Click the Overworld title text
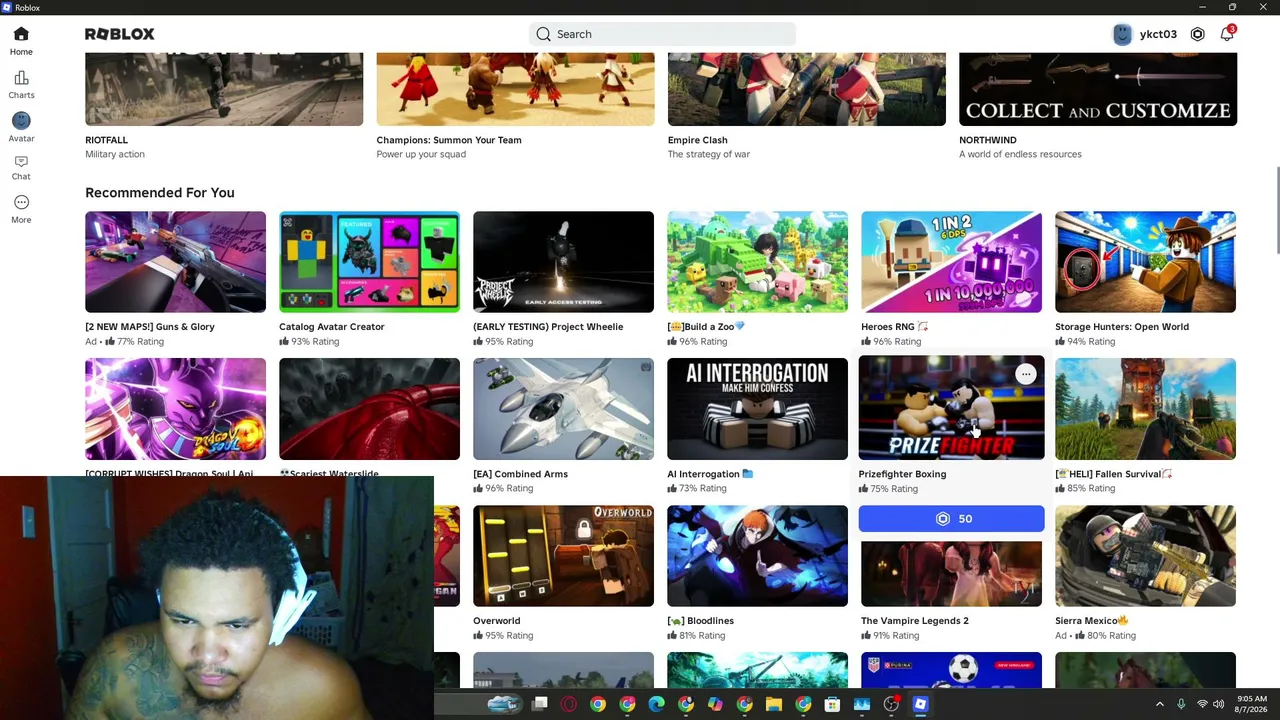 497,621
